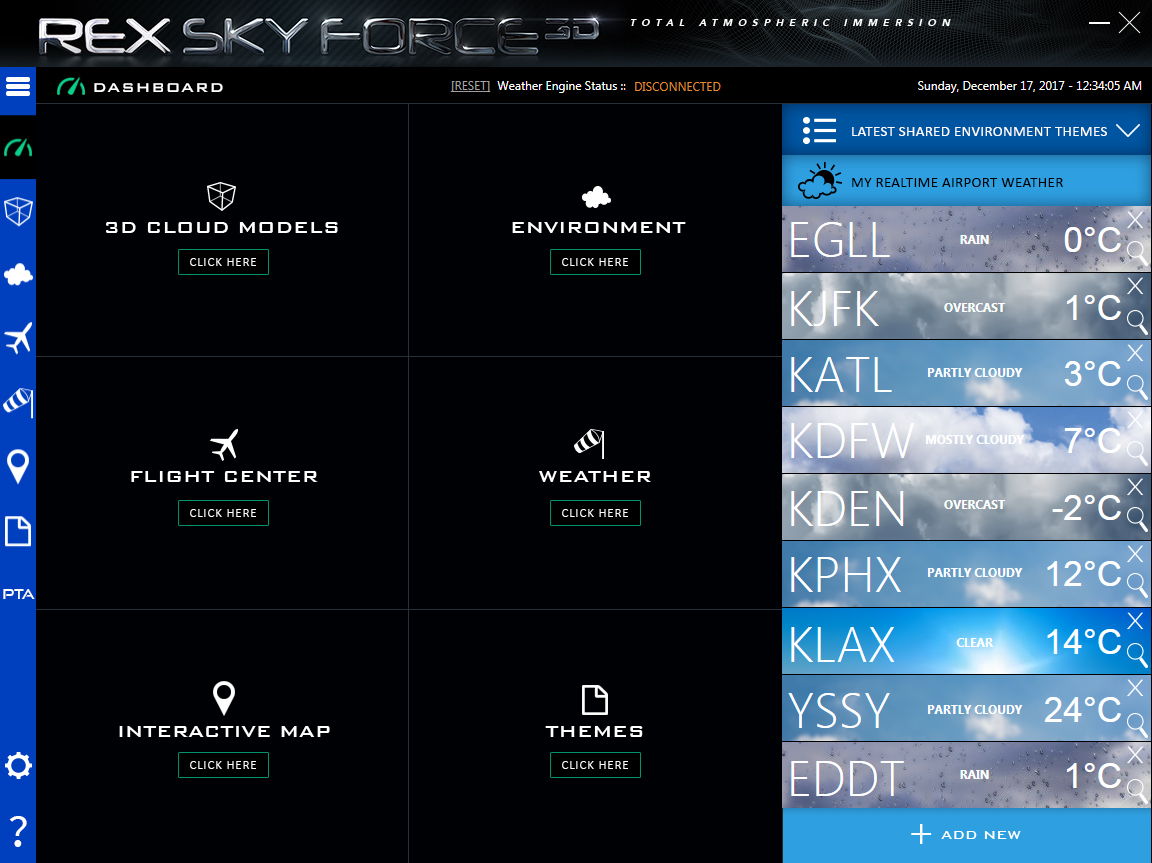
Task: Open EDDT weather magnifier icon
Action: (x=1137, y=791)
